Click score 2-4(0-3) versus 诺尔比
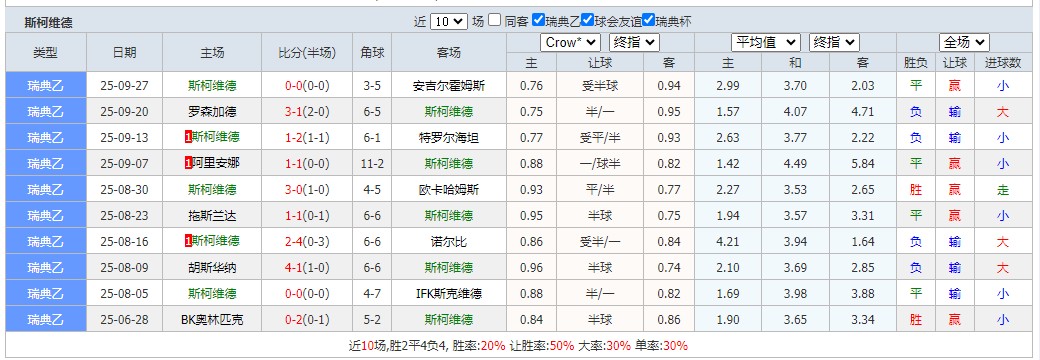The width and height of the screenshot is (1040, 360). click(307, 241)
